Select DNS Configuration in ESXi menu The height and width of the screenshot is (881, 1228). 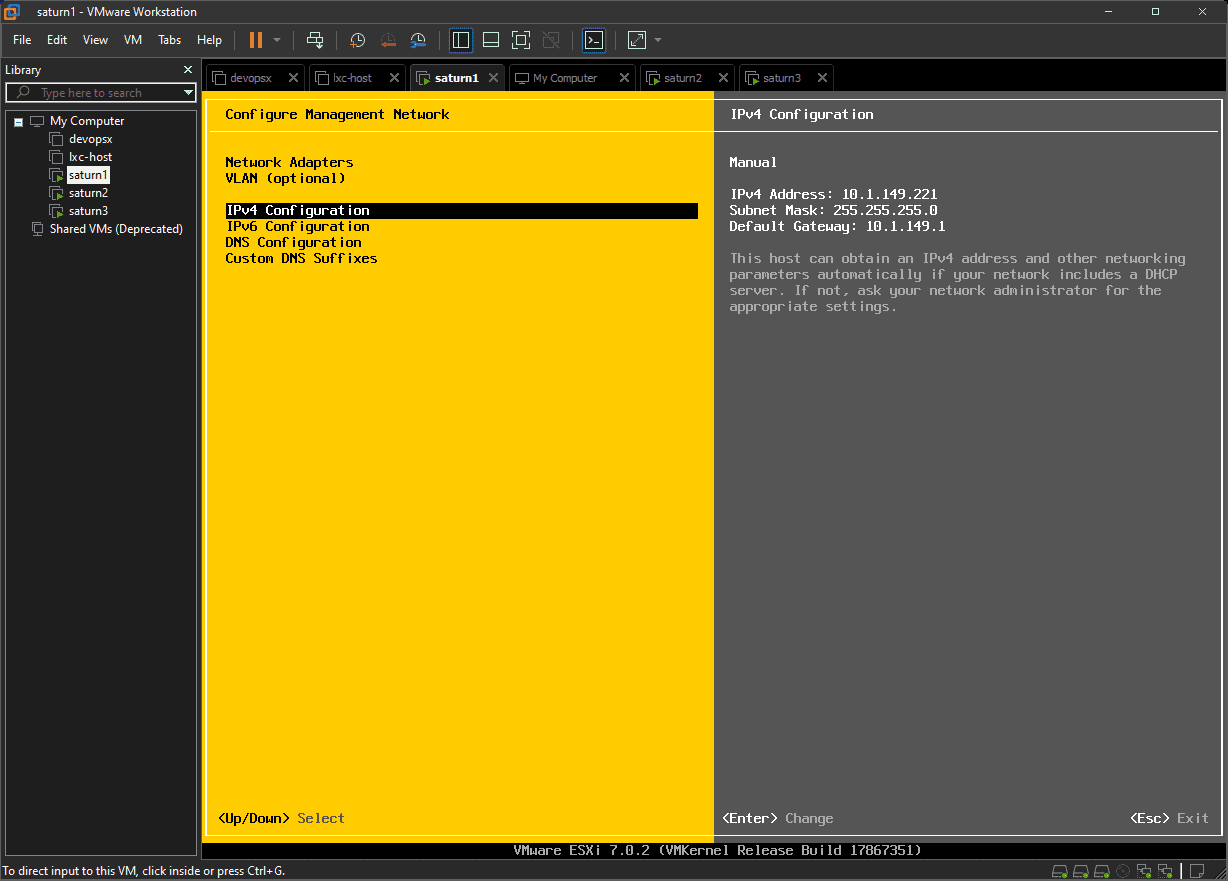293,242
